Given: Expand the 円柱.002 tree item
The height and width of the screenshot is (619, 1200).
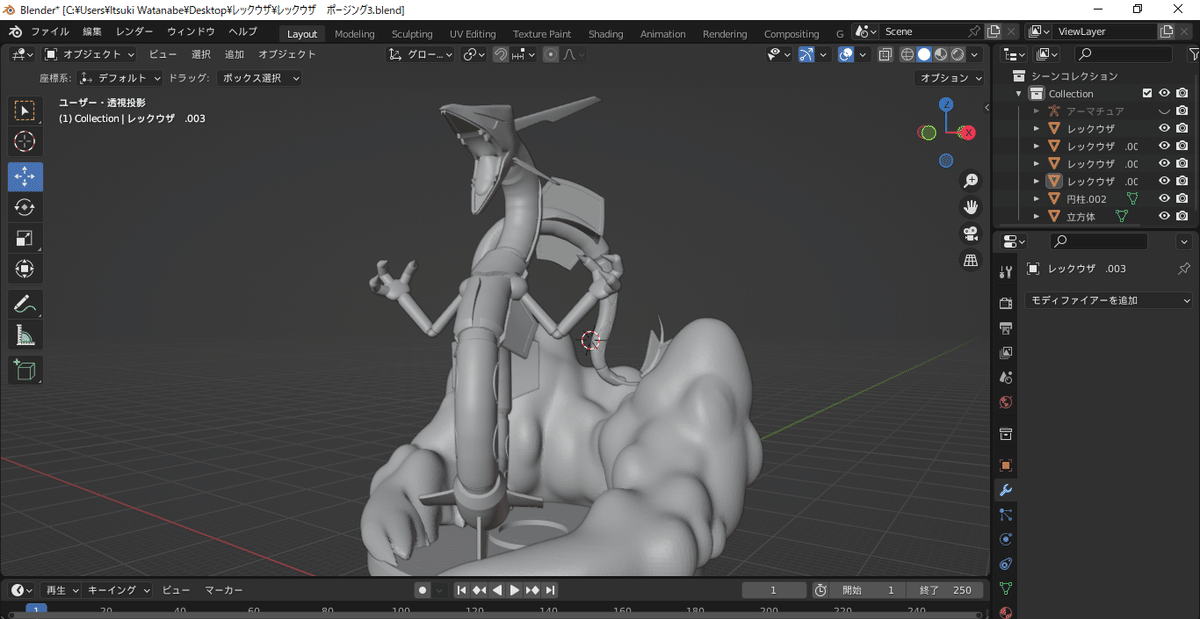Looking at the screenshot, I should 1037,199.
